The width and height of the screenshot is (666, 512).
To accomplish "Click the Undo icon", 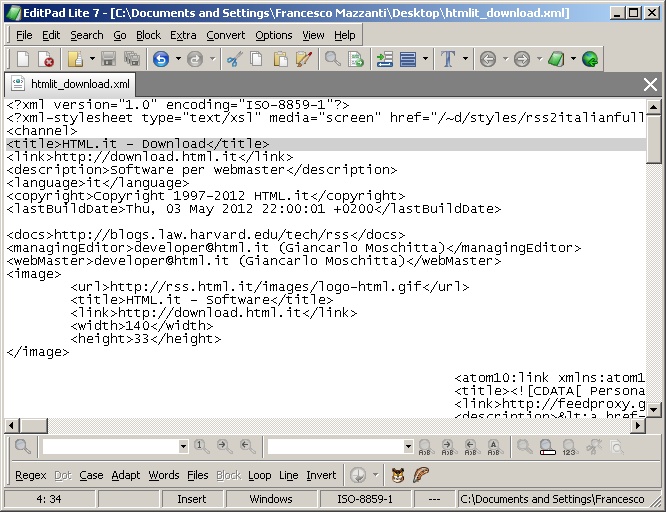I will 161,60.
